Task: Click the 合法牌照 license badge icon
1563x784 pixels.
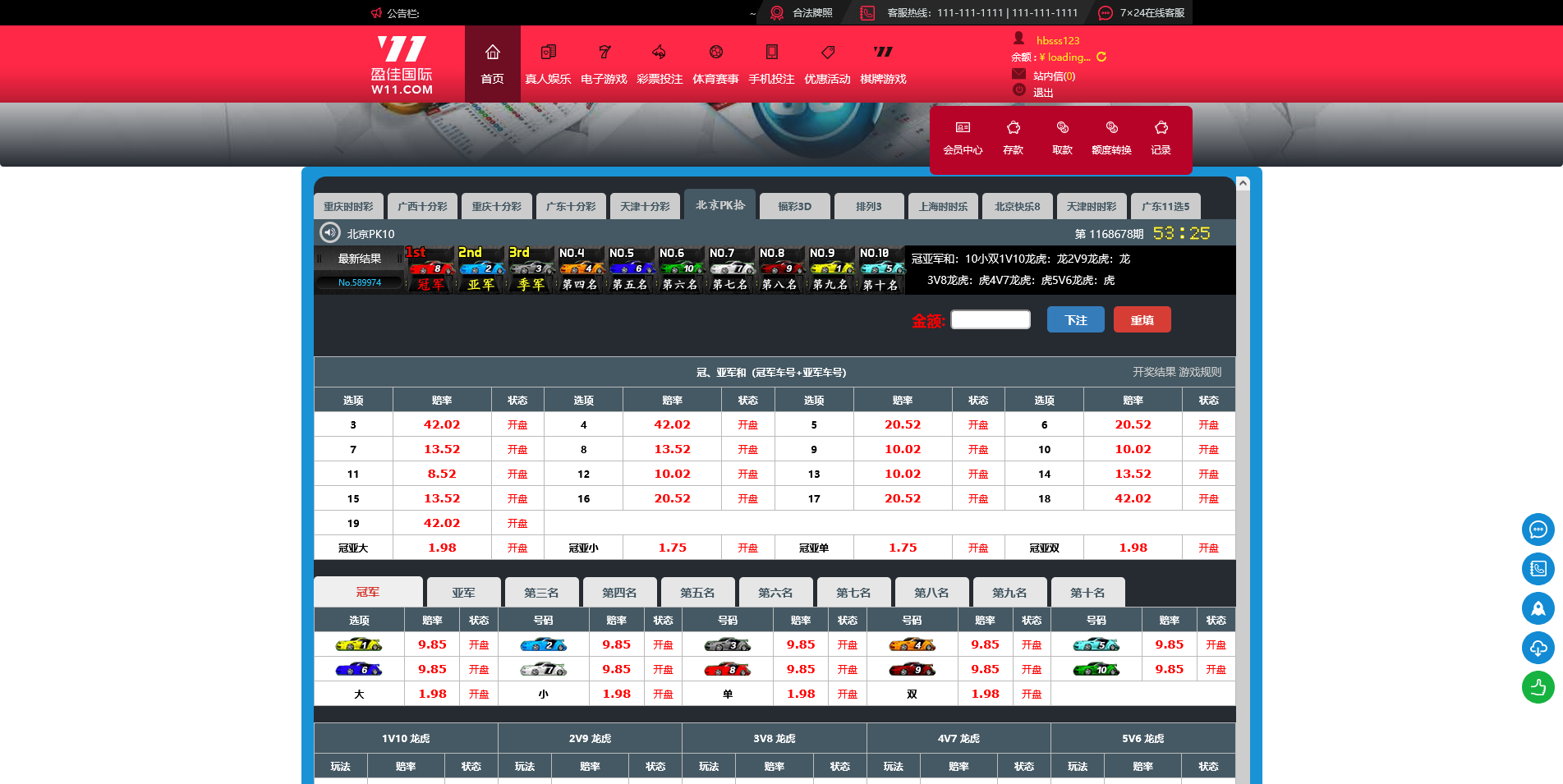Action: (x=777, y=13)
